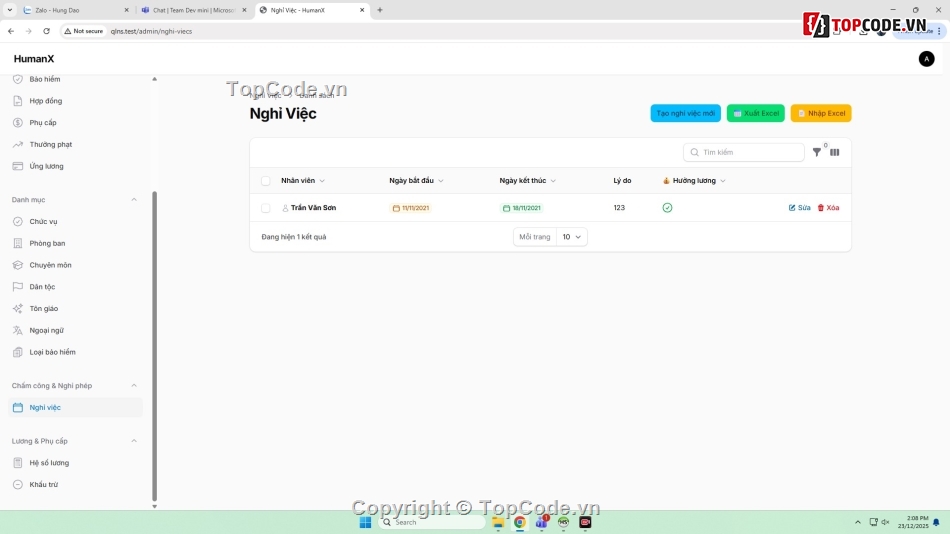Sort by the Nhân viên column
Screen dimensions: 950x534
(x=302, y=181)
